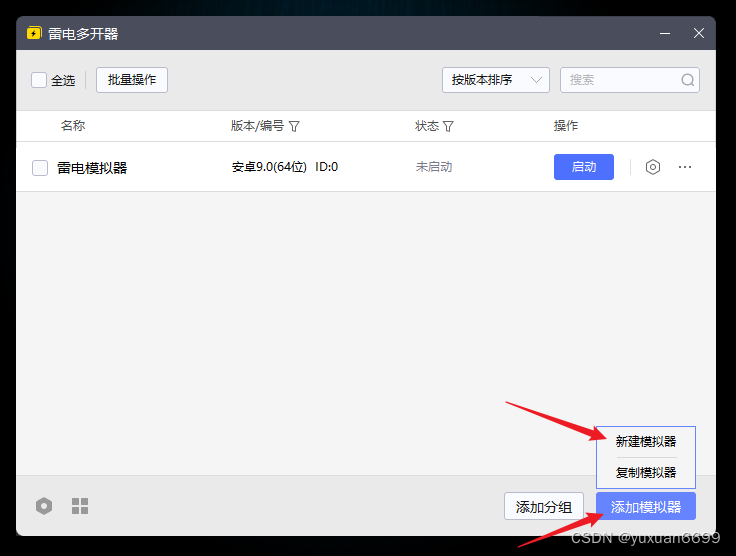Screen dimensions: 736x556
Task: Toggle the 全选 select-all checkbox
Action: (39, 80)
